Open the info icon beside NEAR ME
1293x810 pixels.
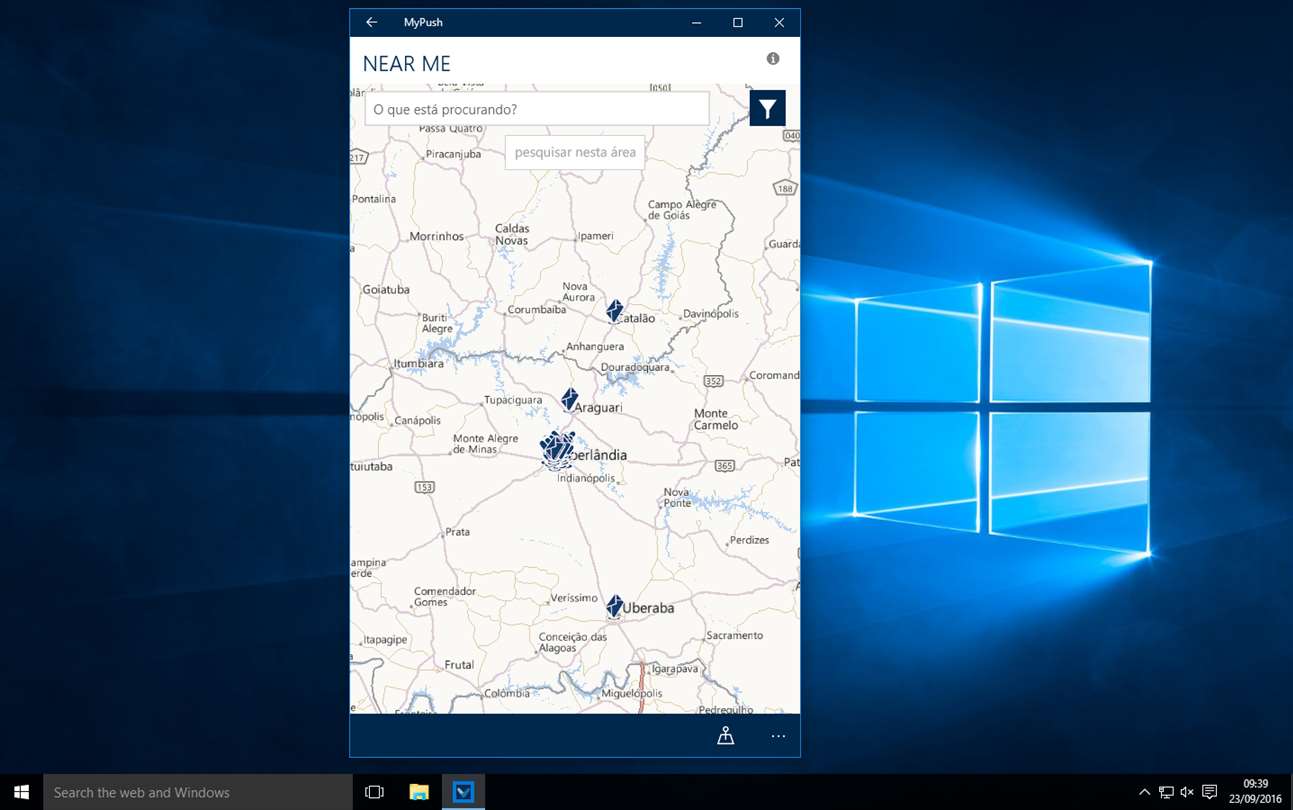[773, 59]
